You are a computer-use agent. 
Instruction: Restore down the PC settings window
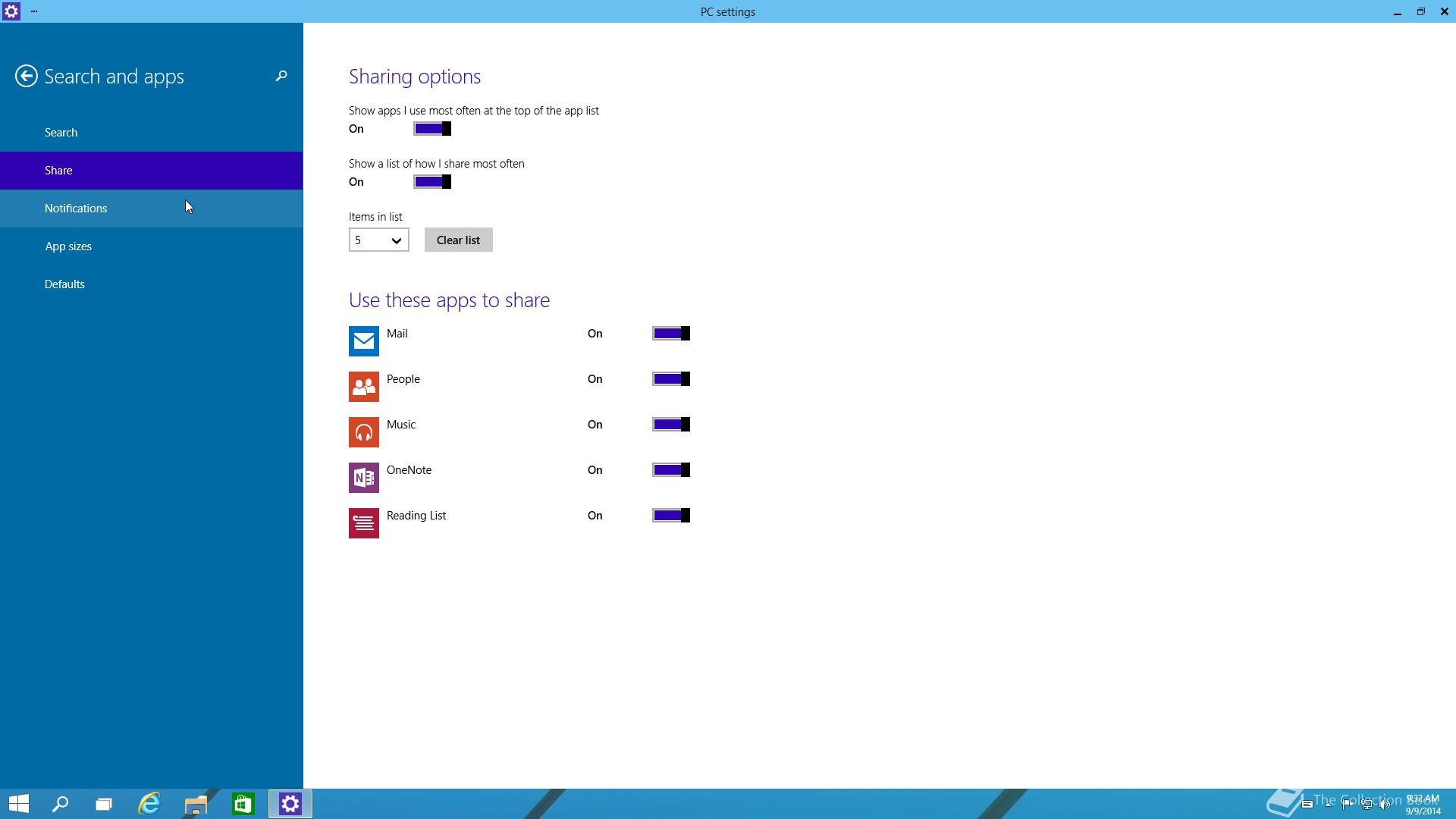(x=1421, y=11)
